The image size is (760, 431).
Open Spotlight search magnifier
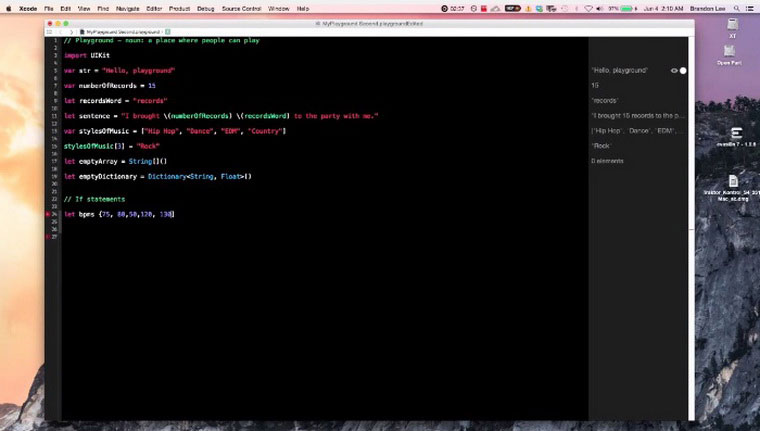coord(737,9)
